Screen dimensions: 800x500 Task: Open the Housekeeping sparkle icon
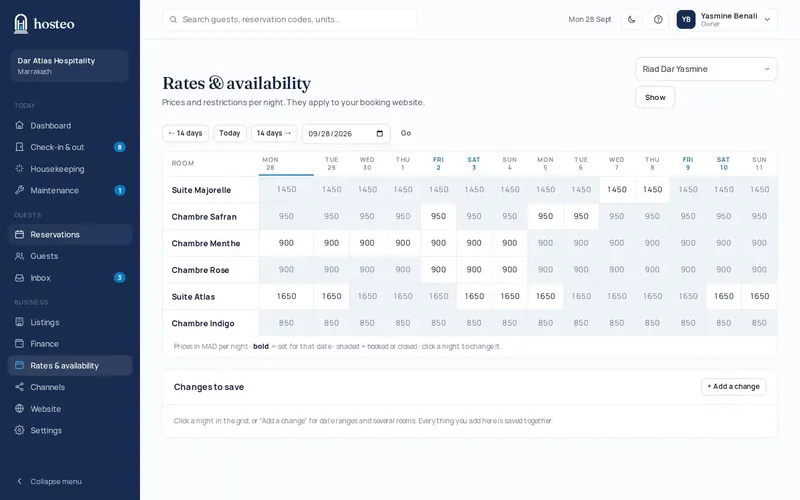point(19,168)
